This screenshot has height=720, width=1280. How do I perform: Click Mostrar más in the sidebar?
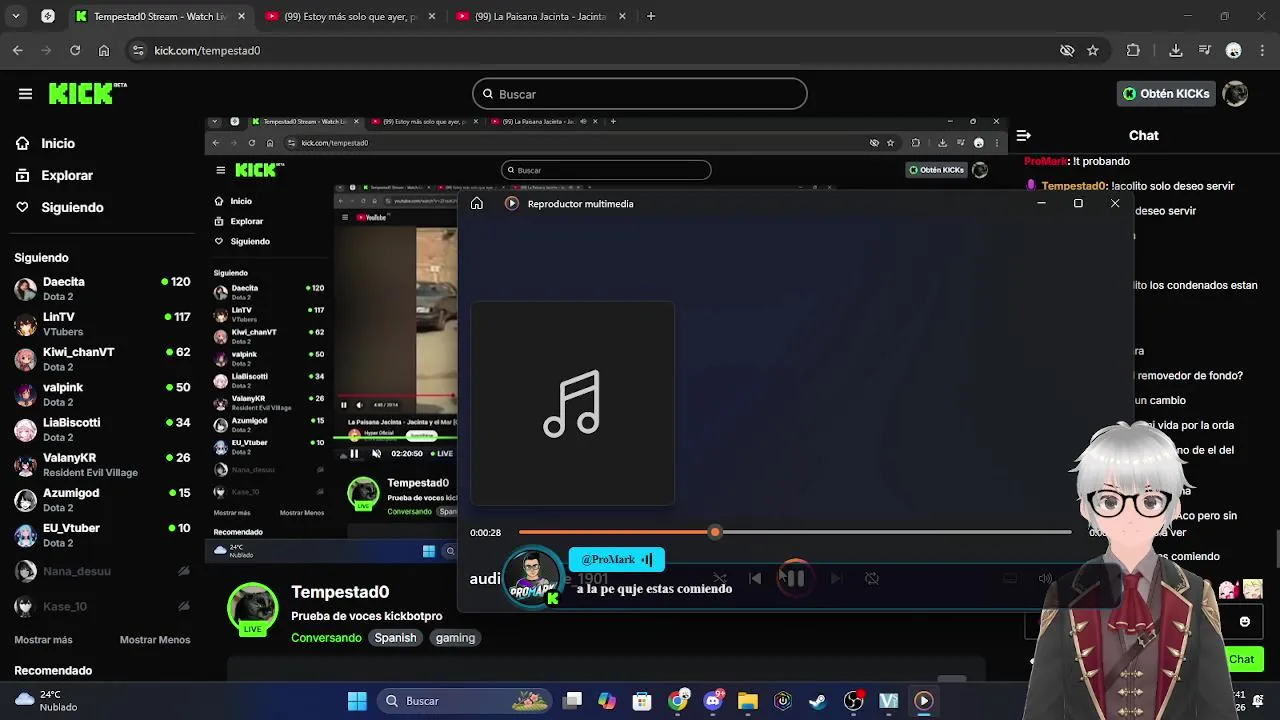(x=43, y=640)
